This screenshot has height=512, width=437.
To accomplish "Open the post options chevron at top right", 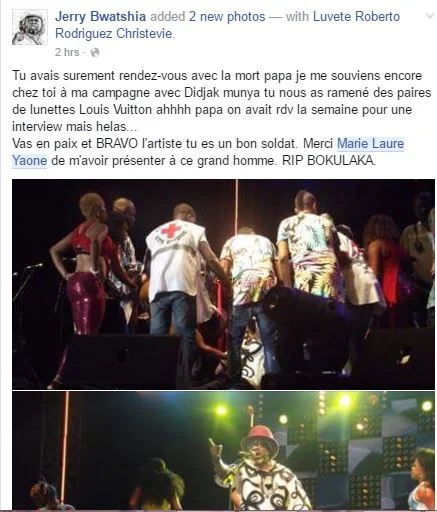I will [x=430, y=16].
